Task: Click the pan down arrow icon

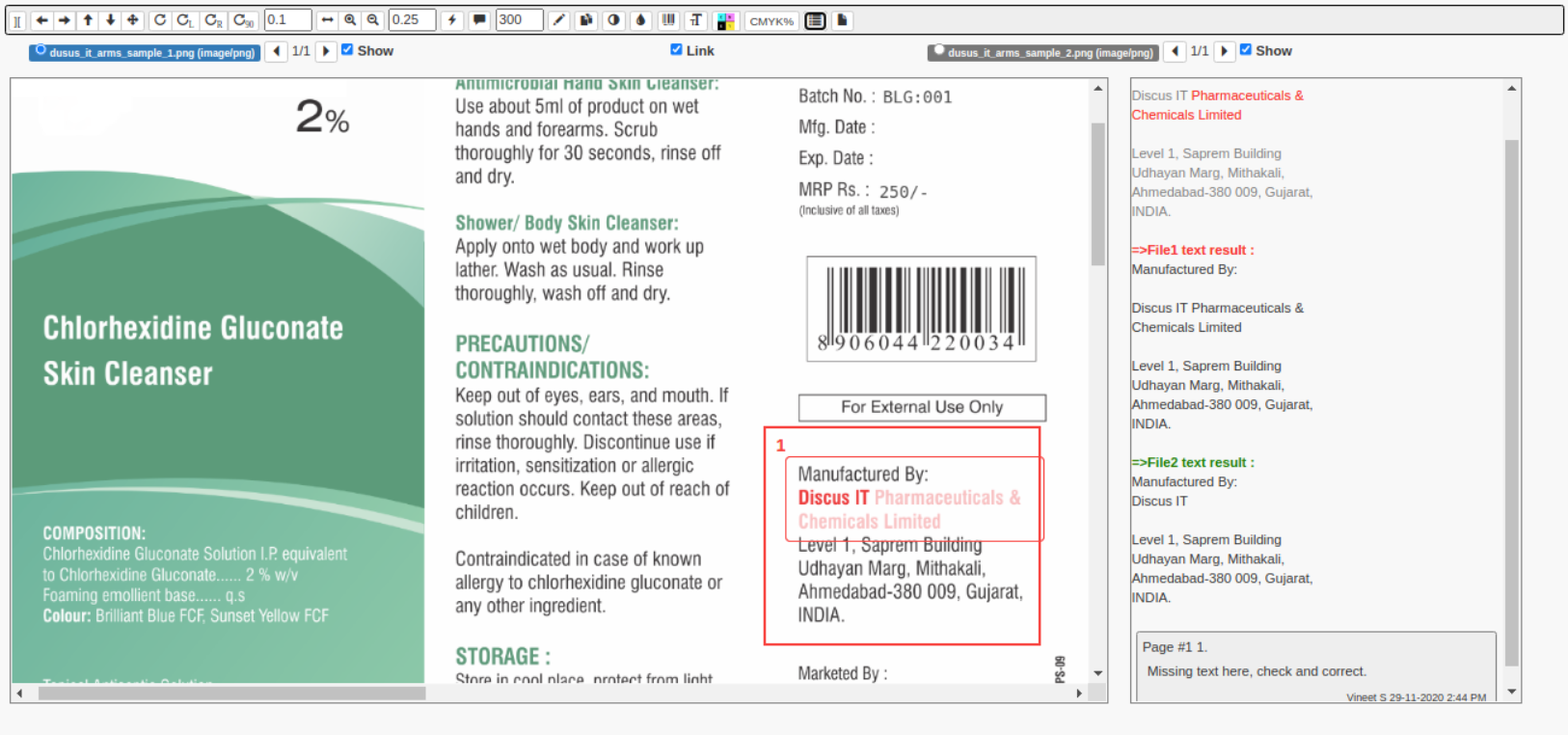Action: point(110,20)
